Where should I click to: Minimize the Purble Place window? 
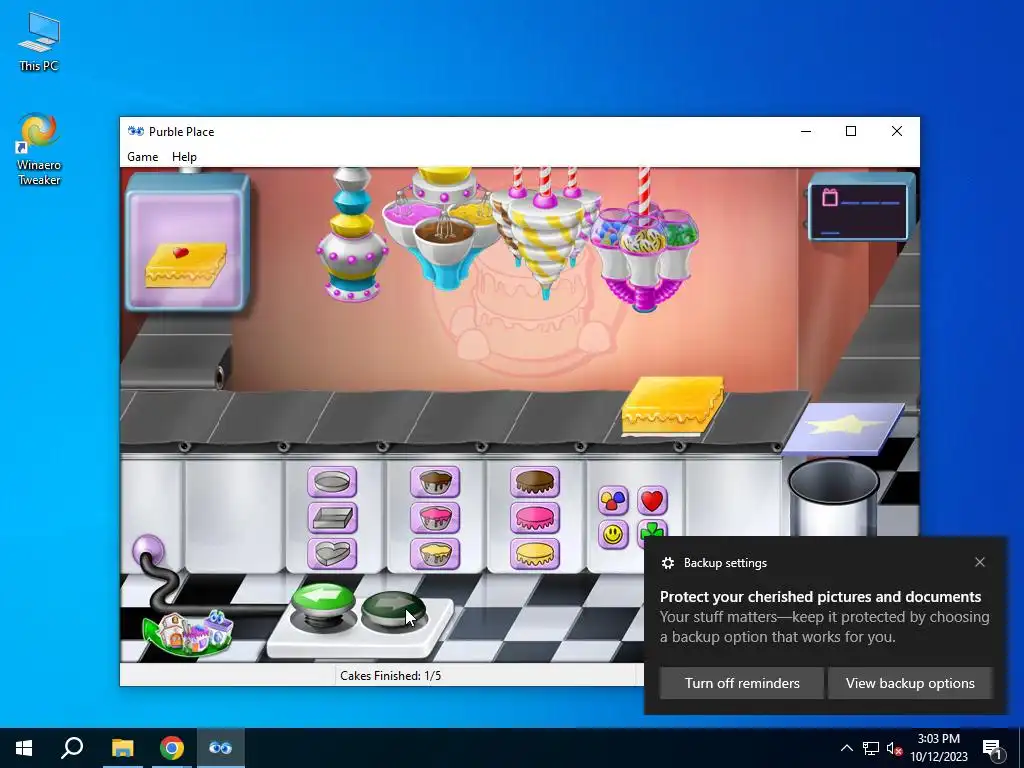(806, 131)
